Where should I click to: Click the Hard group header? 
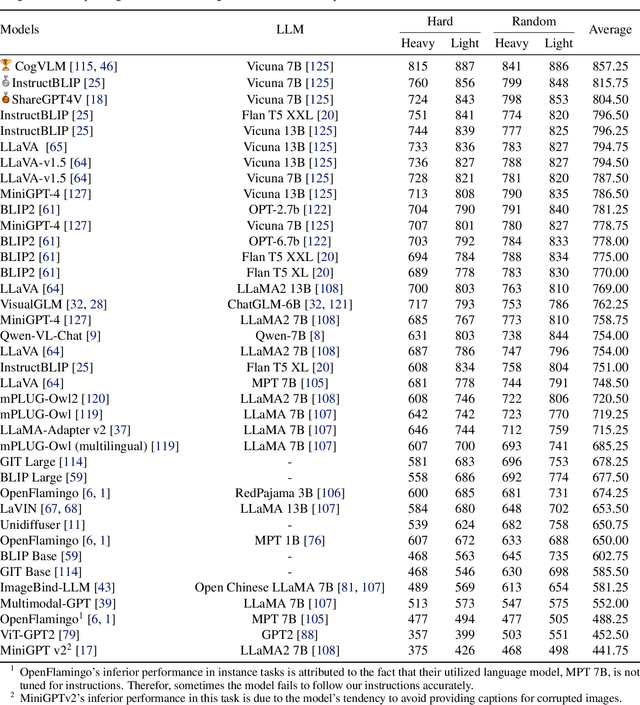click(439, 22)
